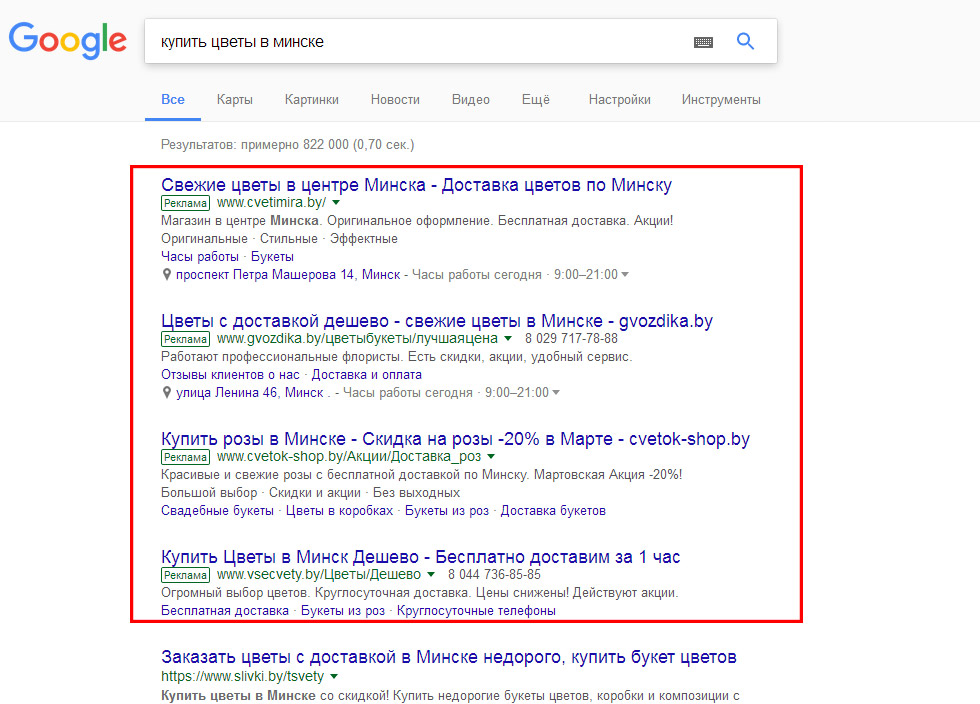Open Инструменты search tools
The height and width of the screenshot is (704, 980).
coord(720,100)
